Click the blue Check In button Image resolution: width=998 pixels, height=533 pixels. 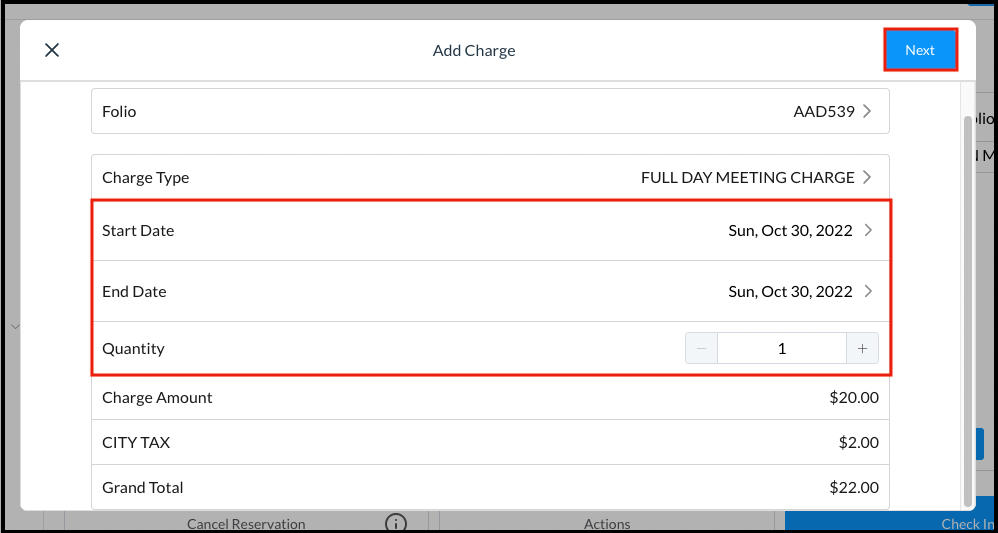click(x=967, y=524)
